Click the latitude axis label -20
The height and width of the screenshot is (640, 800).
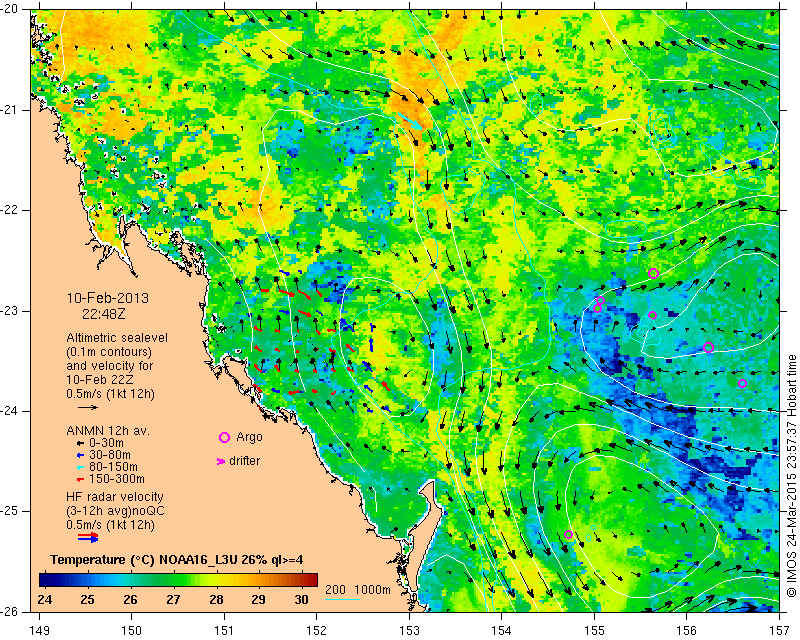point(10,10)
